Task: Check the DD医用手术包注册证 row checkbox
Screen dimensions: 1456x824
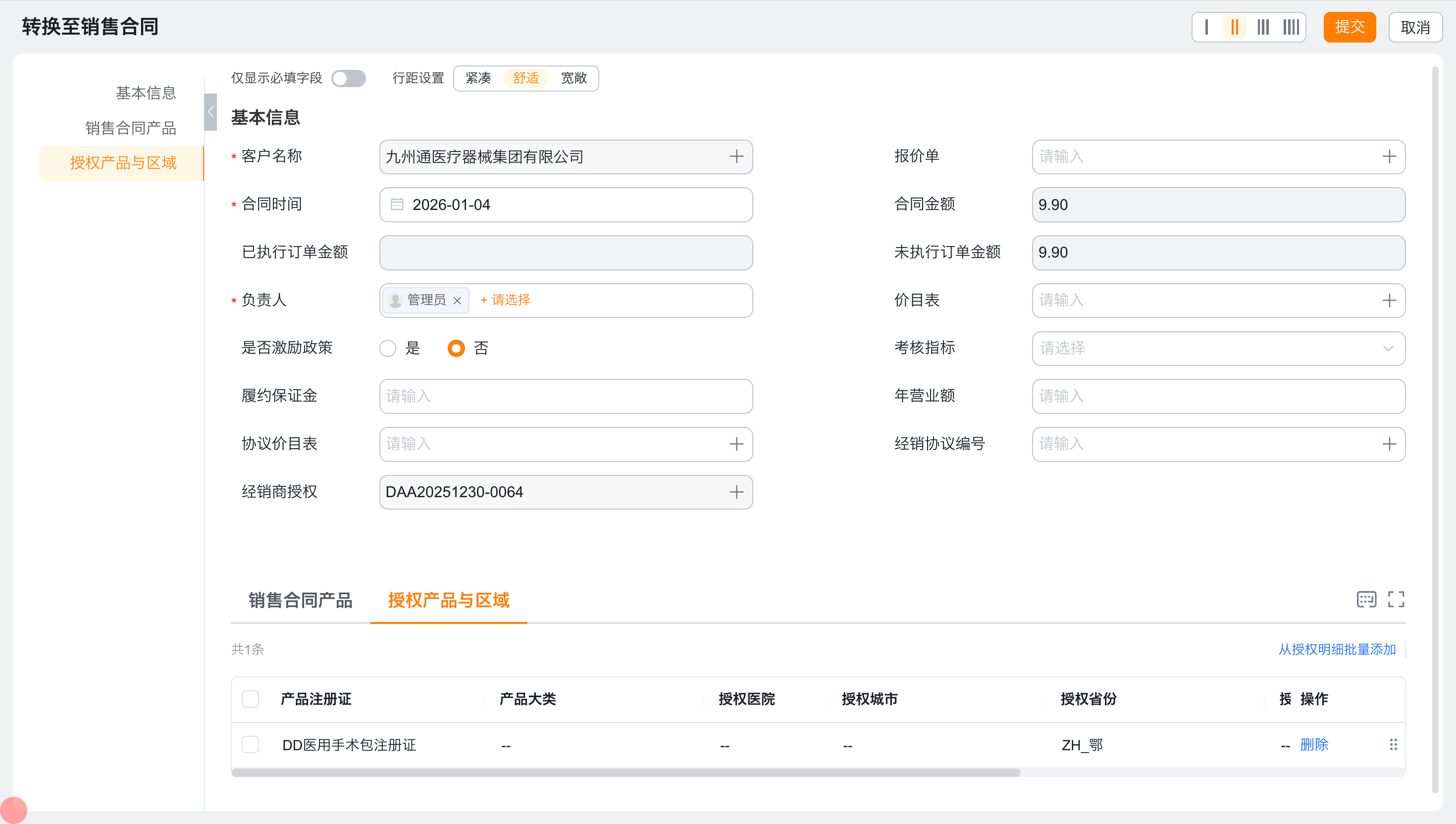Action: coord(250,745)
